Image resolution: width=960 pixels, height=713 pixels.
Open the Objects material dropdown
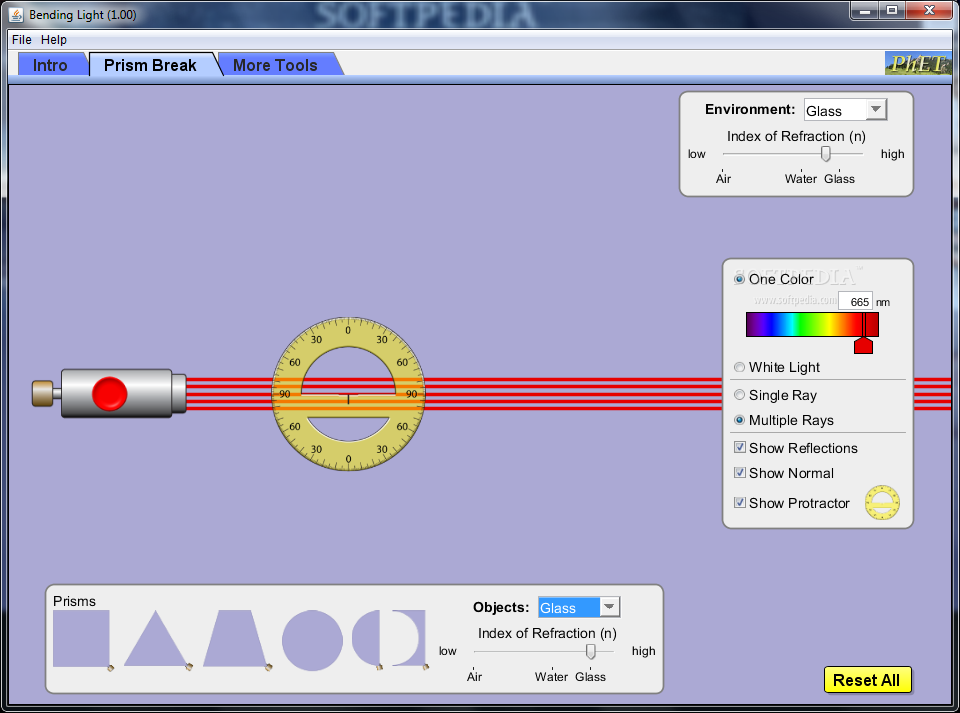[x=579, y=607]
